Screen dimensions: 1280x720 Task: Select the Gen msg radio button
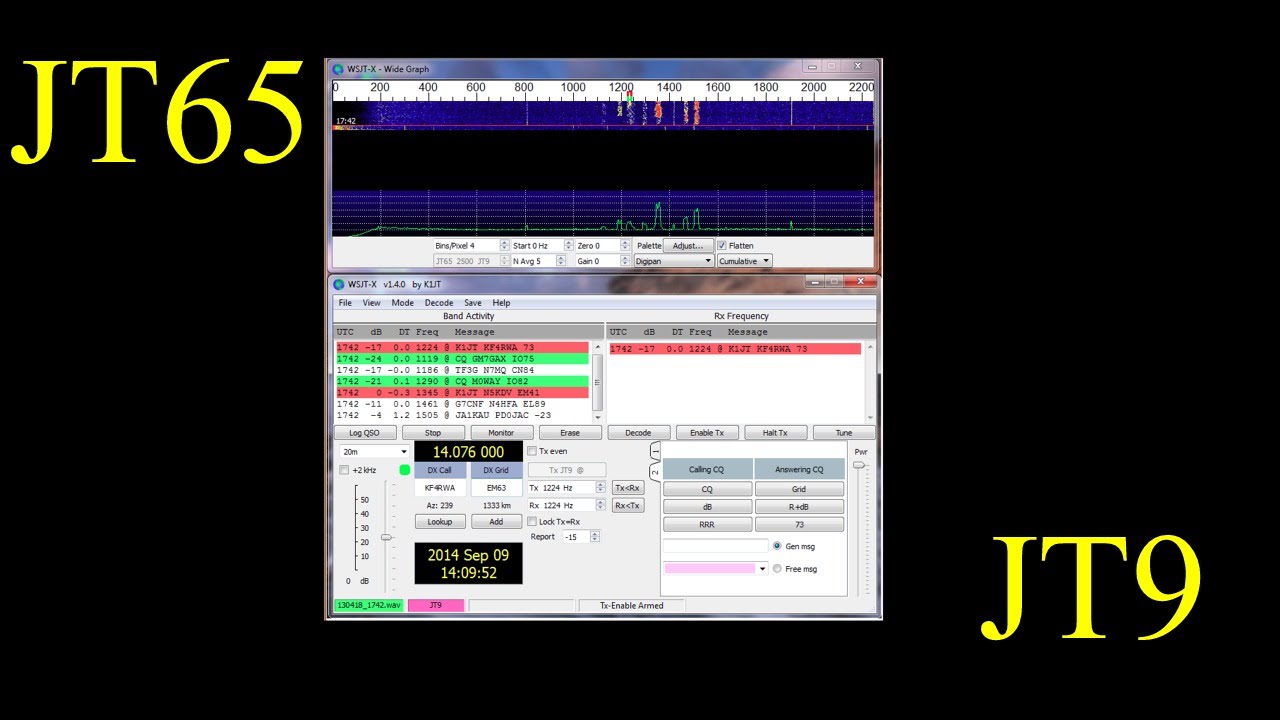777,546
